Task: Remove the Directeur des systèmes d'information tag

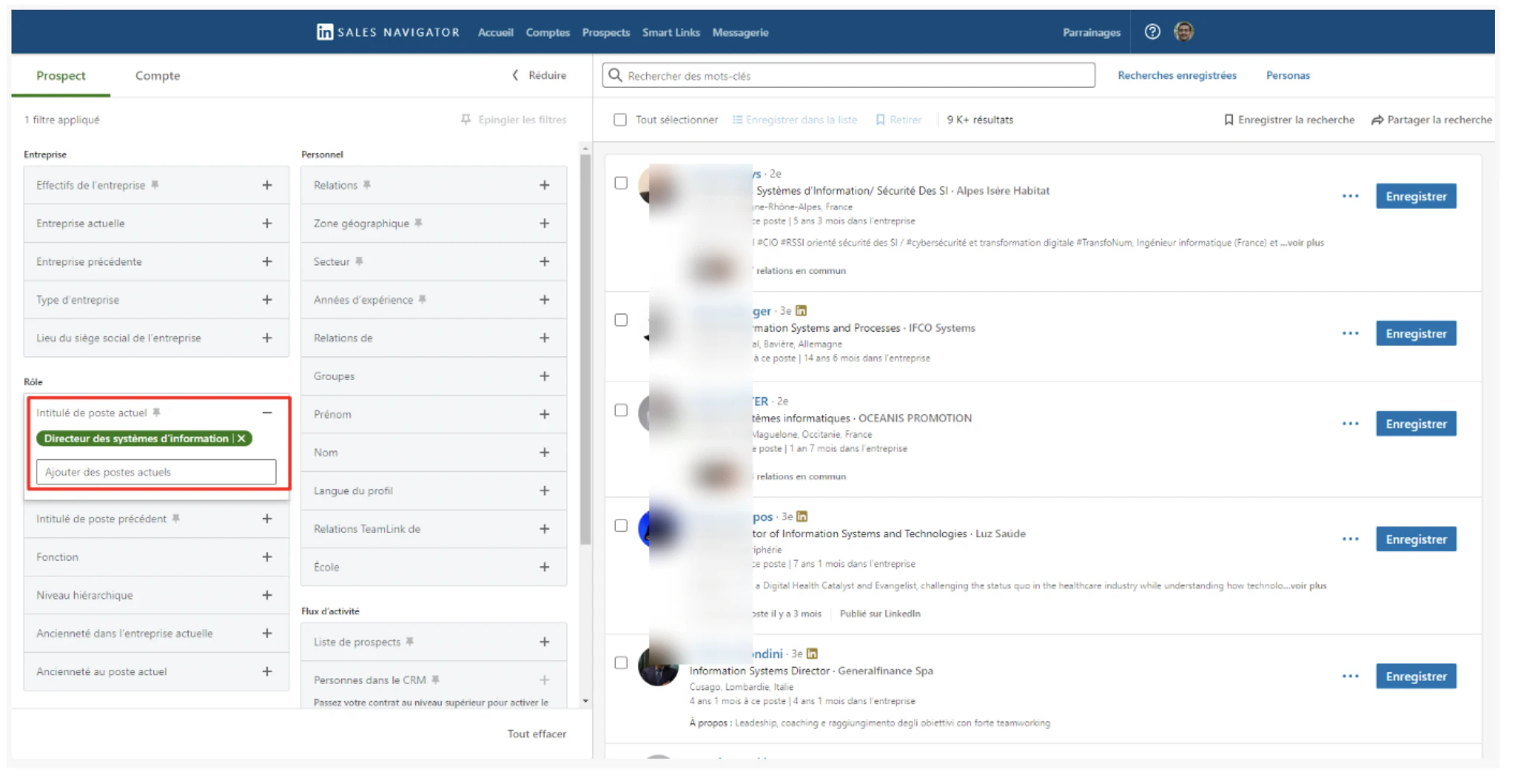Action: pos(241,438)
